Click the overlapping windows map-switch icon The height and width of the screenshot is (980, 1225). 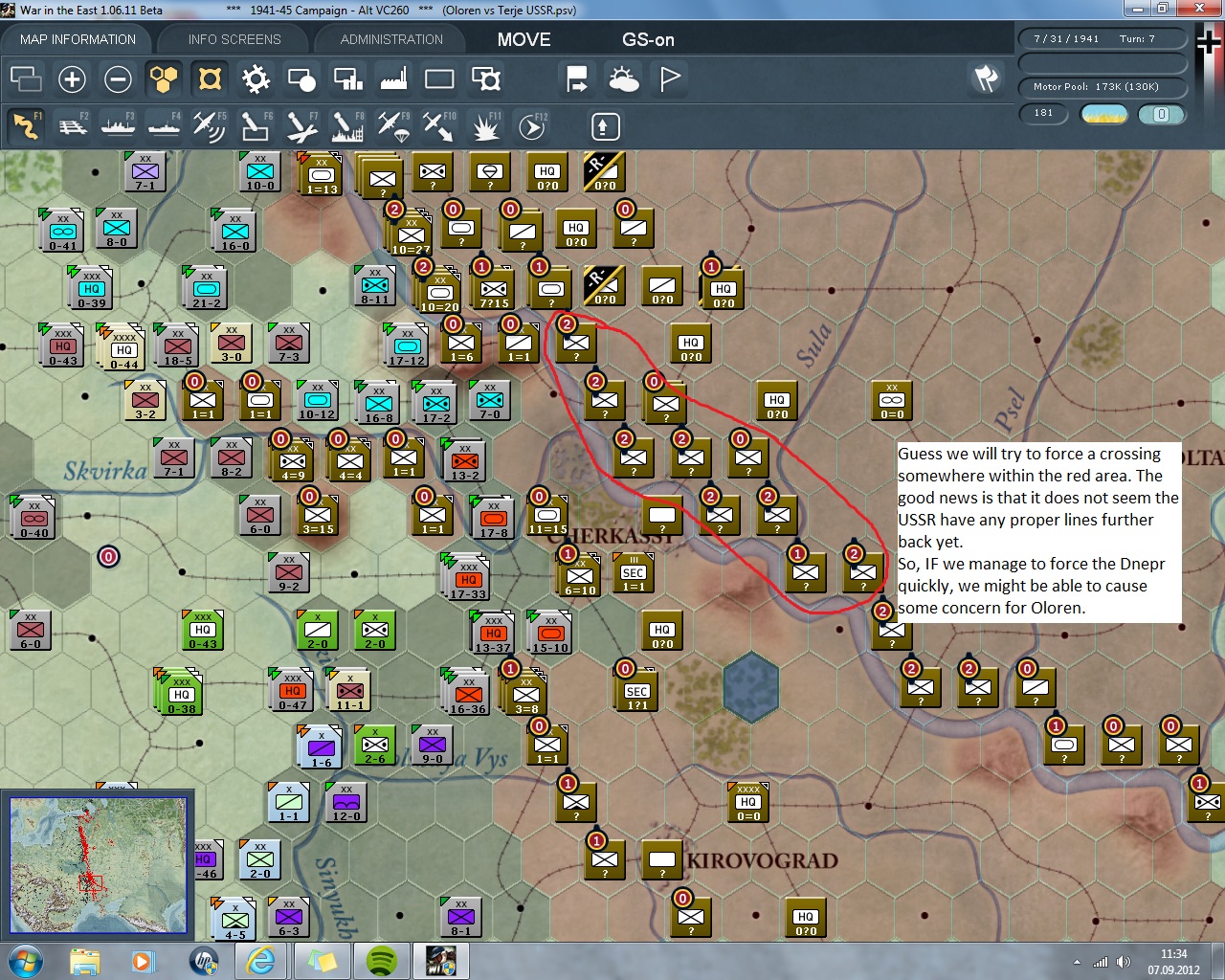[x=26, y=78]
